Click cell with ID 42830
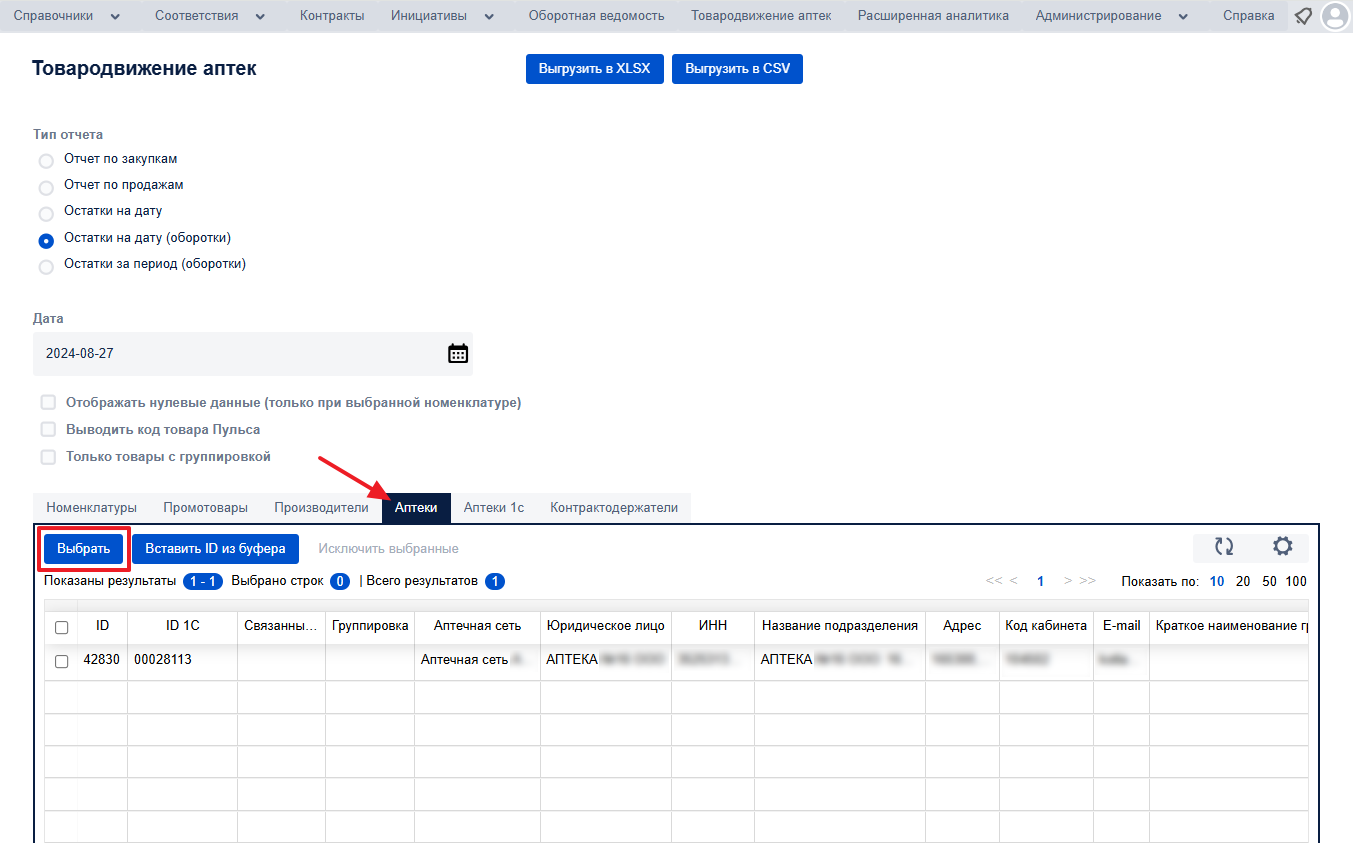The height and width of the screenshot is (843, 1353). [x=102, y=660]
